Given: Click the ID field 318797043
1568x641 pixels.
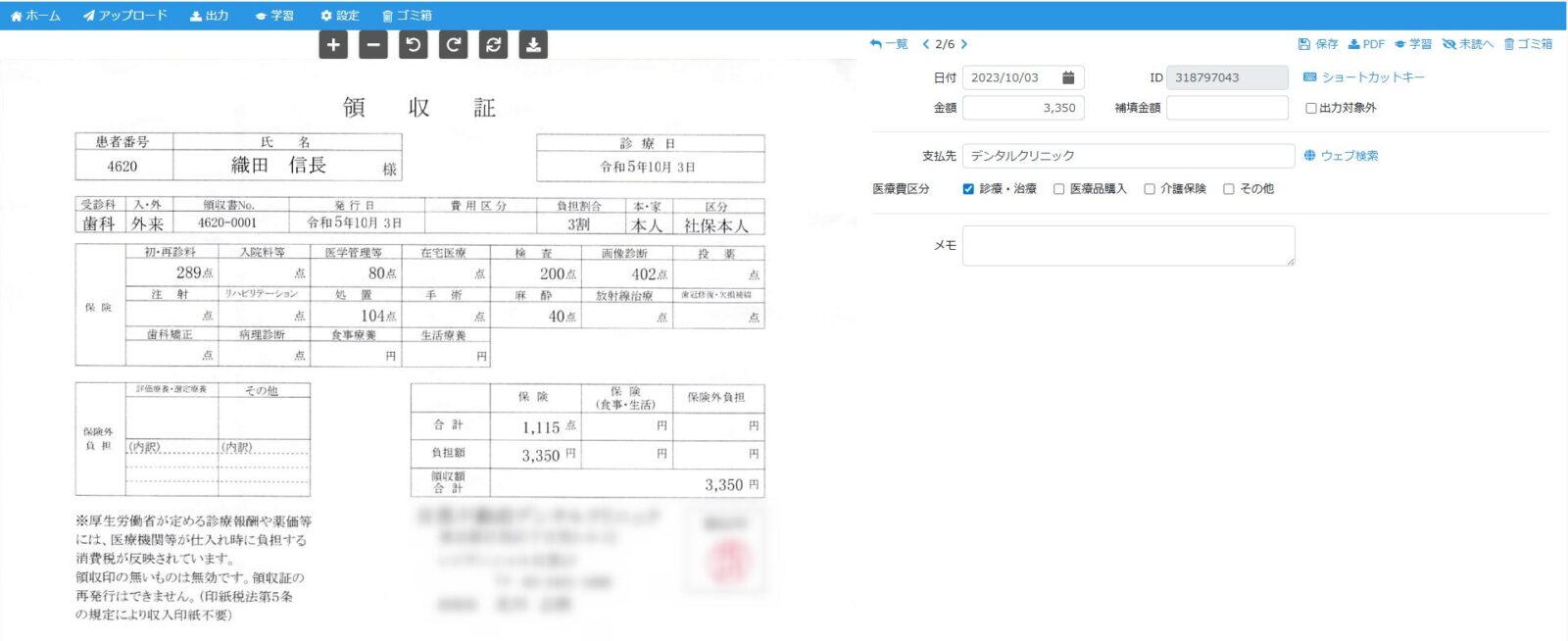Looking at the screenshot, I should point(1227,77).
